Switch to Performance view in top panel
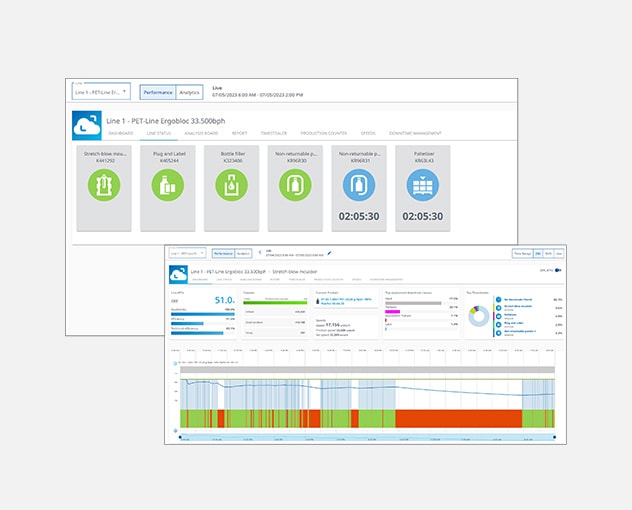632x510 pixels. click(157, 91)
